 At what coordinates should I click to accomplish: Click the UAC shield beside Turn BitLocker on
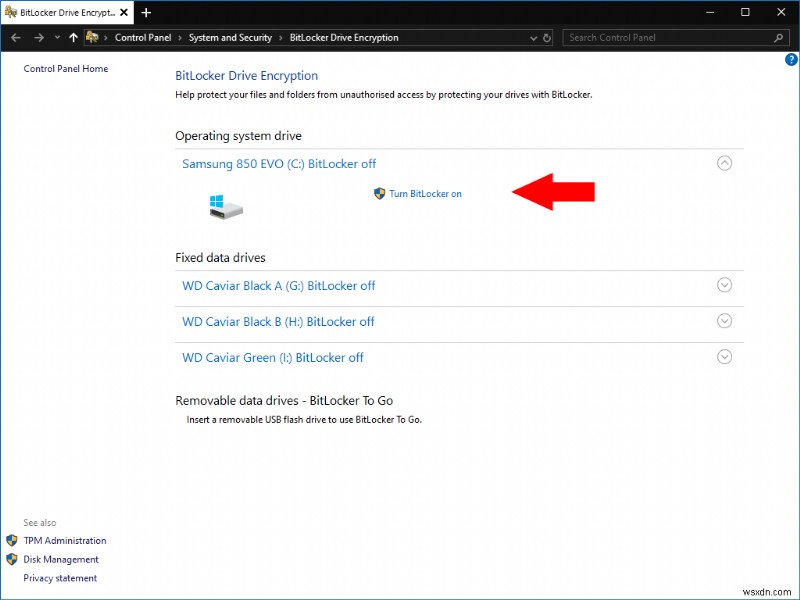[x=378, y=194]
